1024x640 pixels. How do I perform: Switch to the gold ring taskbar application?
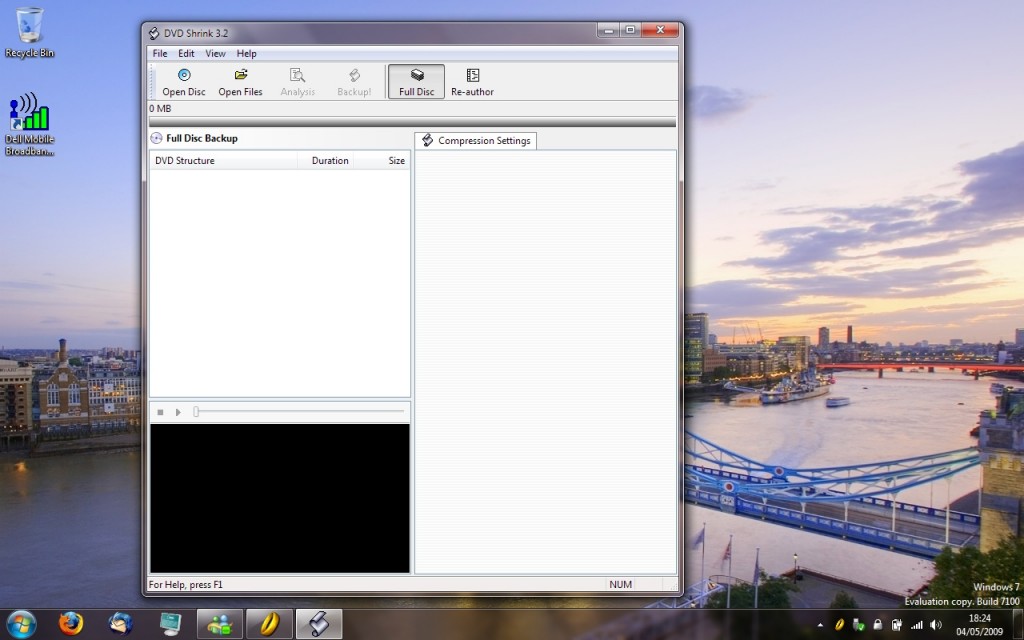coord(270,624)
